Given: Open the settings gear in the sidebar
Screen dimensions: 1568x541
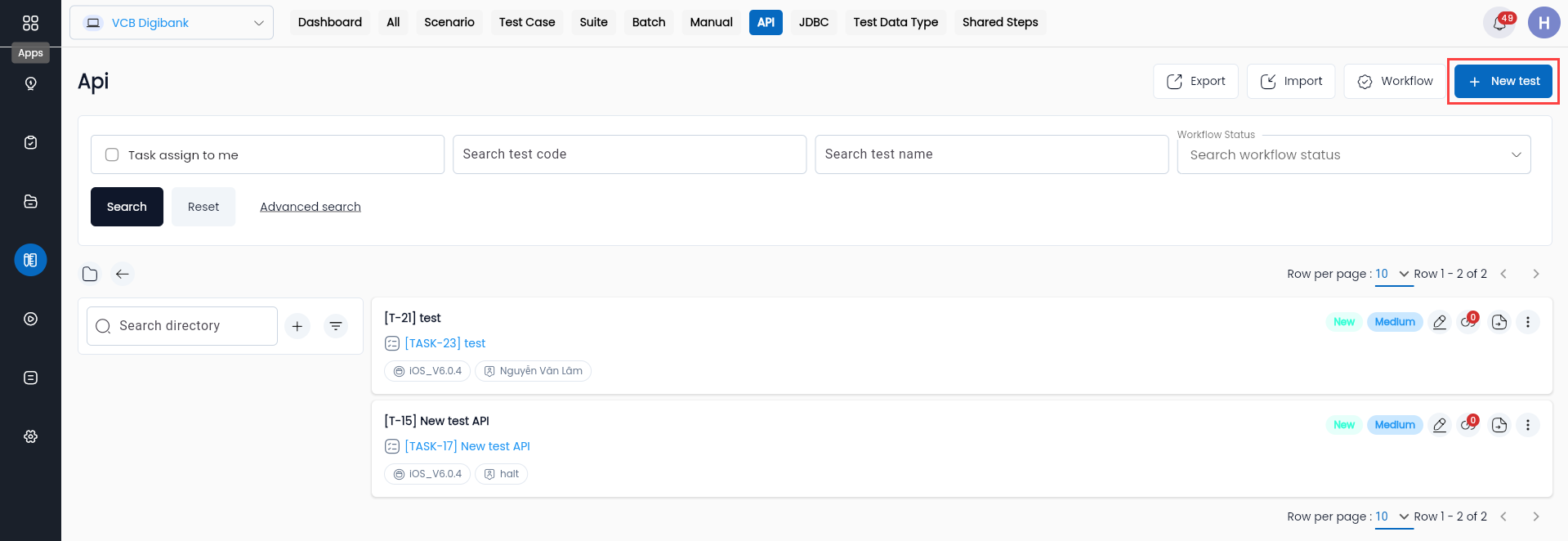Looking at the screenshot, I should tap(30, 436).
